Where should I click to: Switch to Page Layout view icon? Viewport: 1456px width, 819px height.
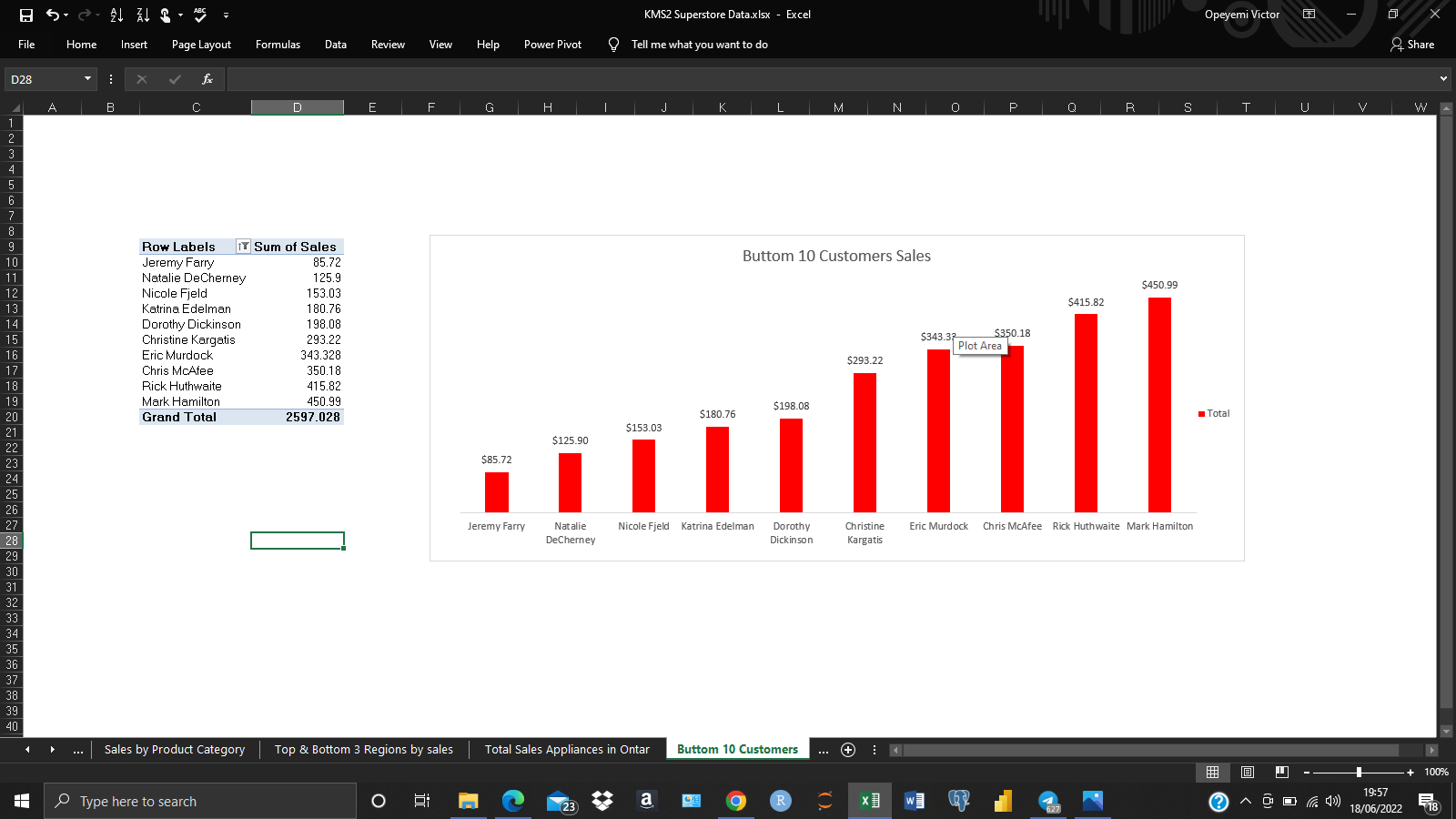1246,772
